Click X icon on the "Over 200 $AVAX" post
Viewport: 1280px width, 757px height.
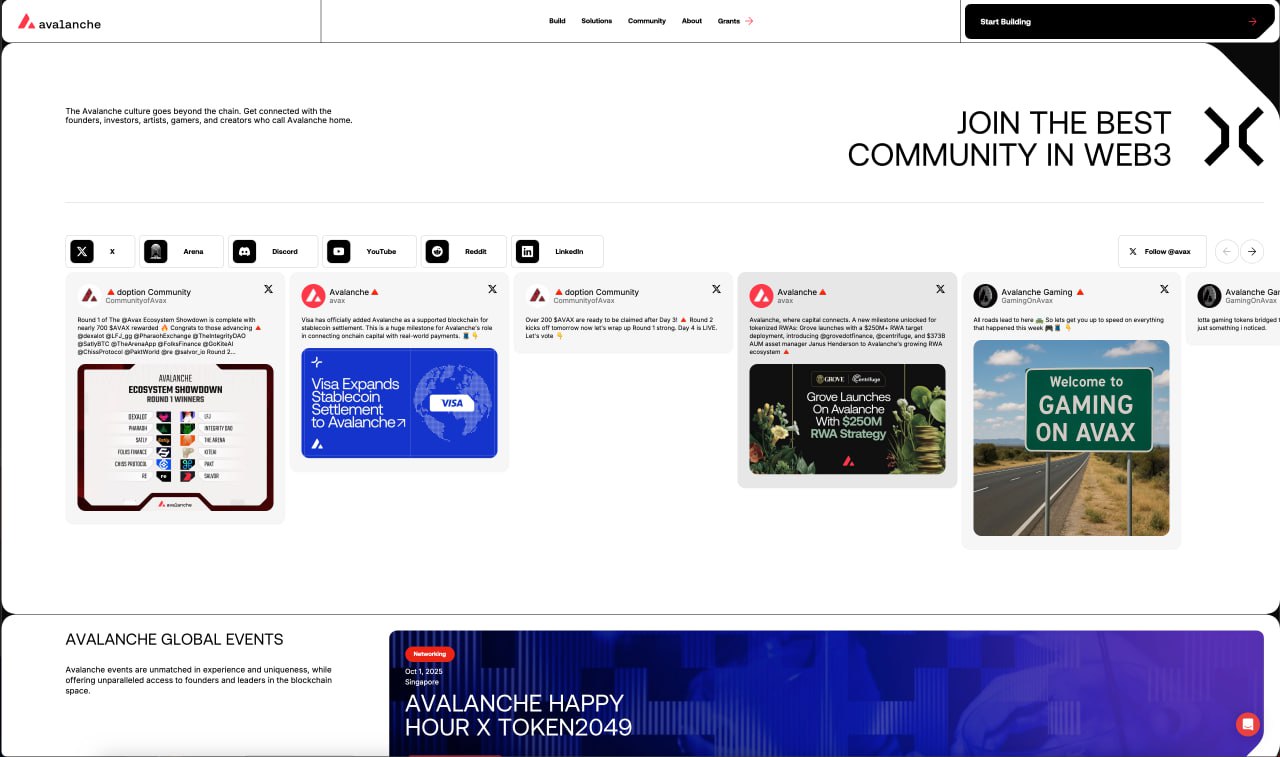(x=716, y=289)
